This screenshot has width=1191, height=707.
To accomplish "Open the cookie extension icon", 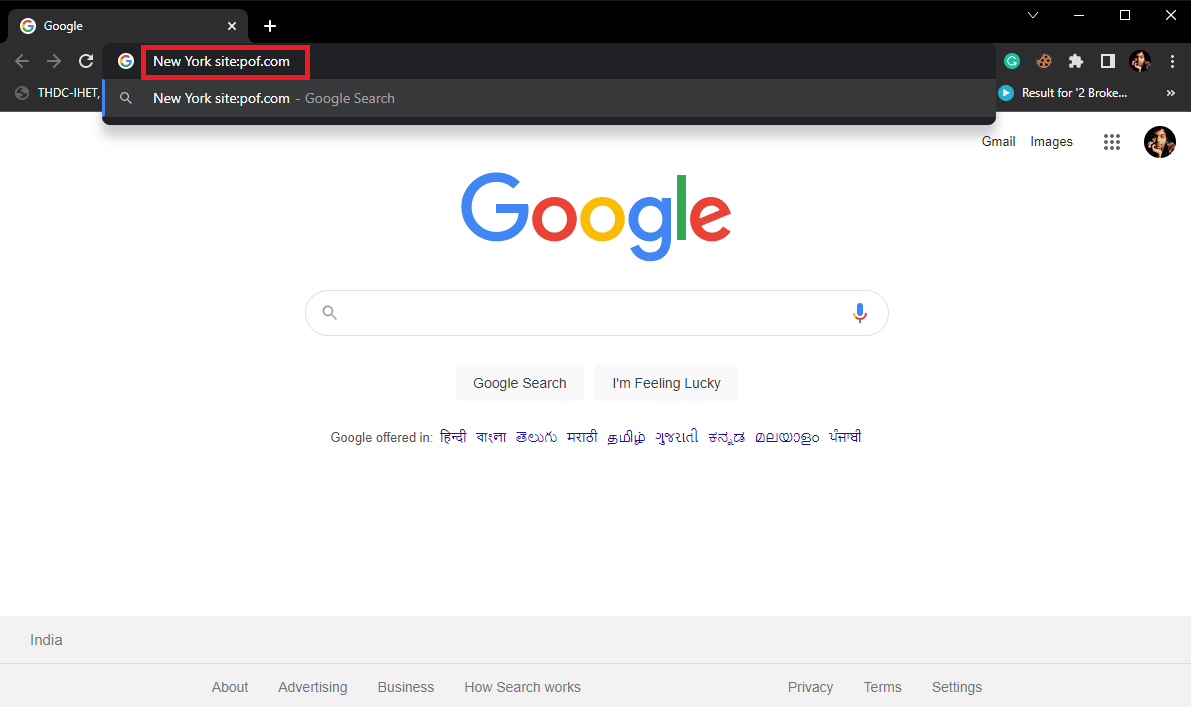I will point(1044,62).
